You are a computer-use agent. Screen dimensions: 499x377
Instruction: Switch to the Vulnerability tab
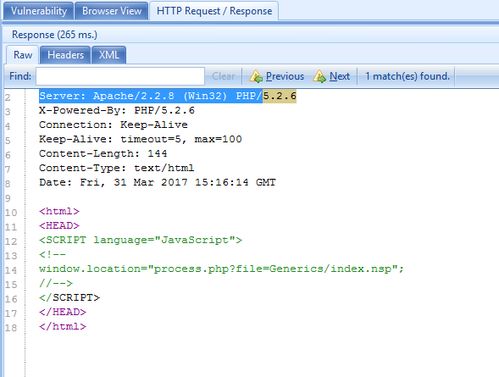(39, 11)
